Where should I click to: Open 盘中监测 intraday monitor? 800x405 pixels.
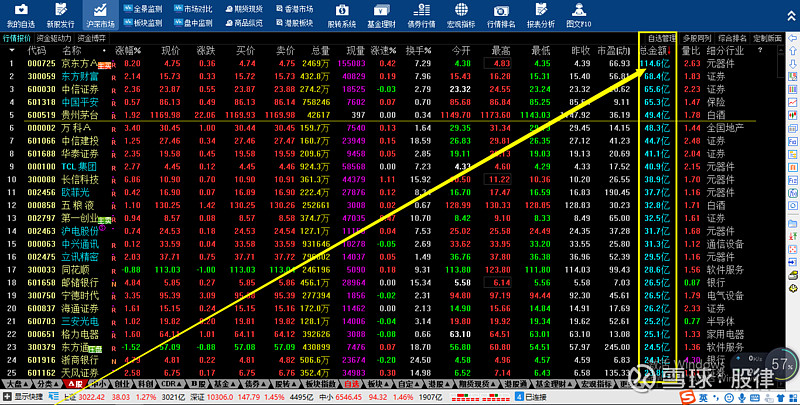pyautogui.click(x=193, y=23)
